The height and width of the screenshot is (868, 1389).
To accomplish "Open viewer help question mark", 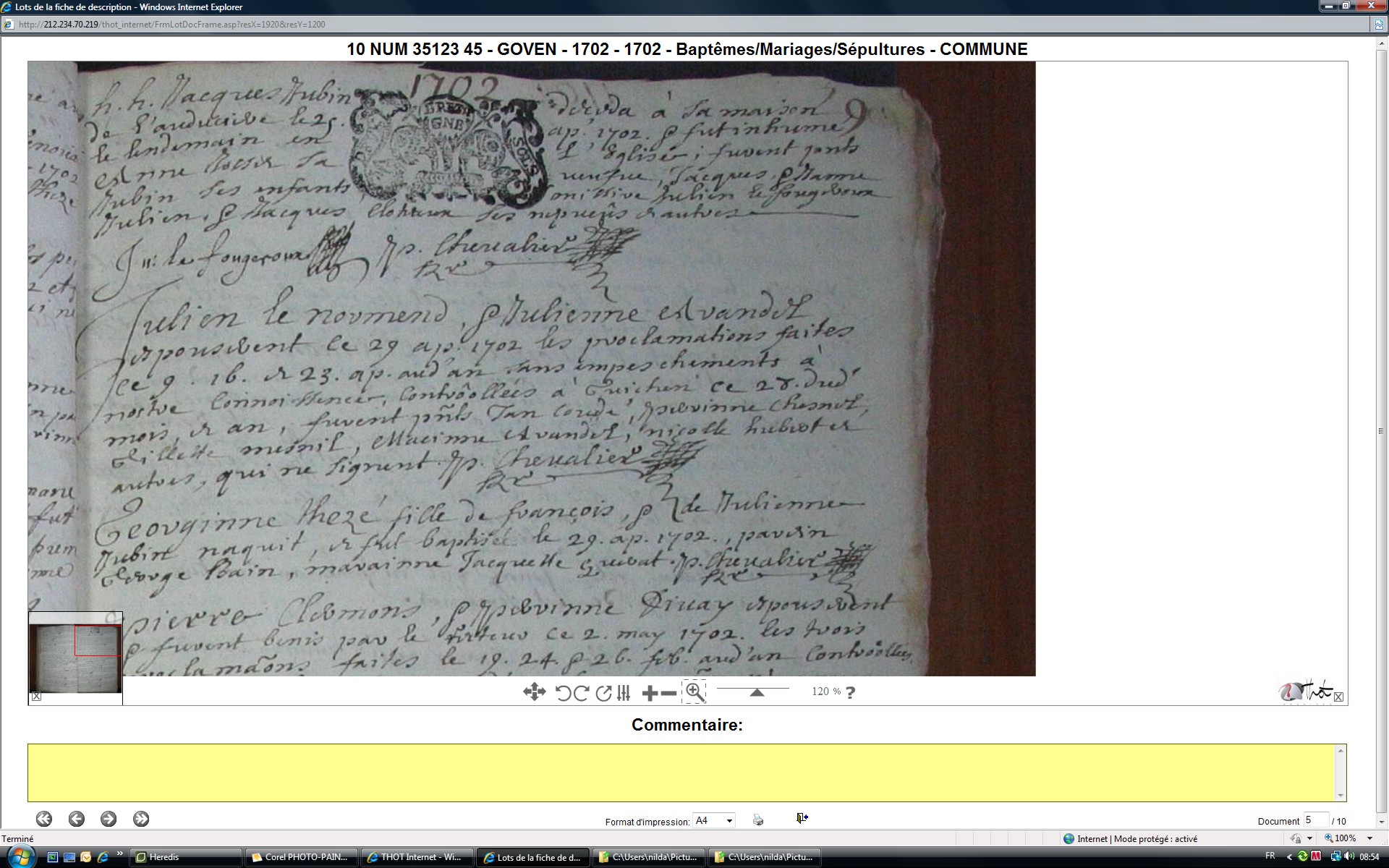I will tap(851, 692).
